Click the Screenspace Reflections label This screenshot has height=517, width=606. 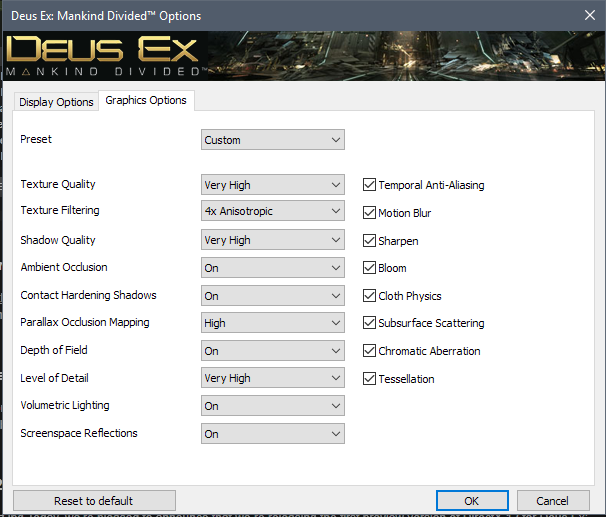point(79,433)
